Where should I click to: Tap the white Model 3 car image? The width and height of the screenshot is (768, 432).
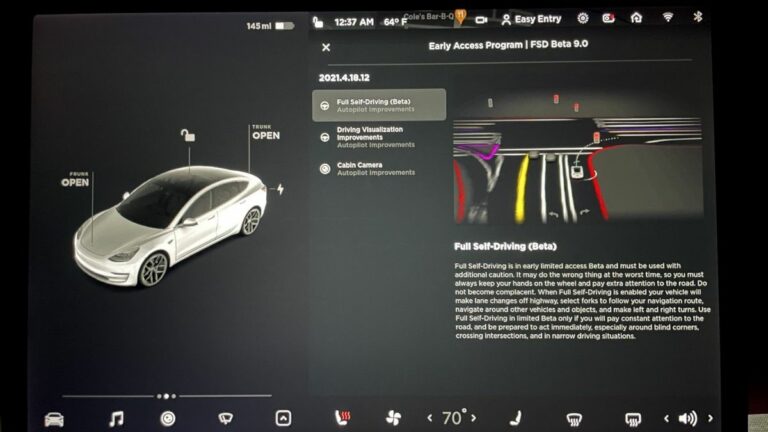click(170, 225)
